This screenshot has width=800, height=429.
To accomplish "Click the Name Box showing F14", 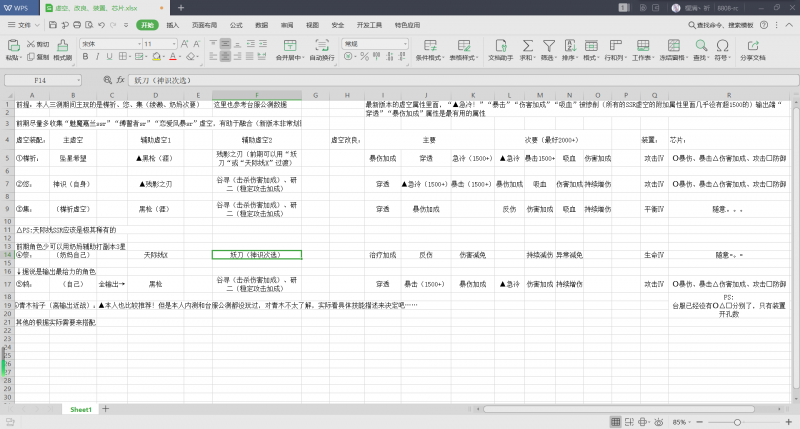I will [41, 80].
